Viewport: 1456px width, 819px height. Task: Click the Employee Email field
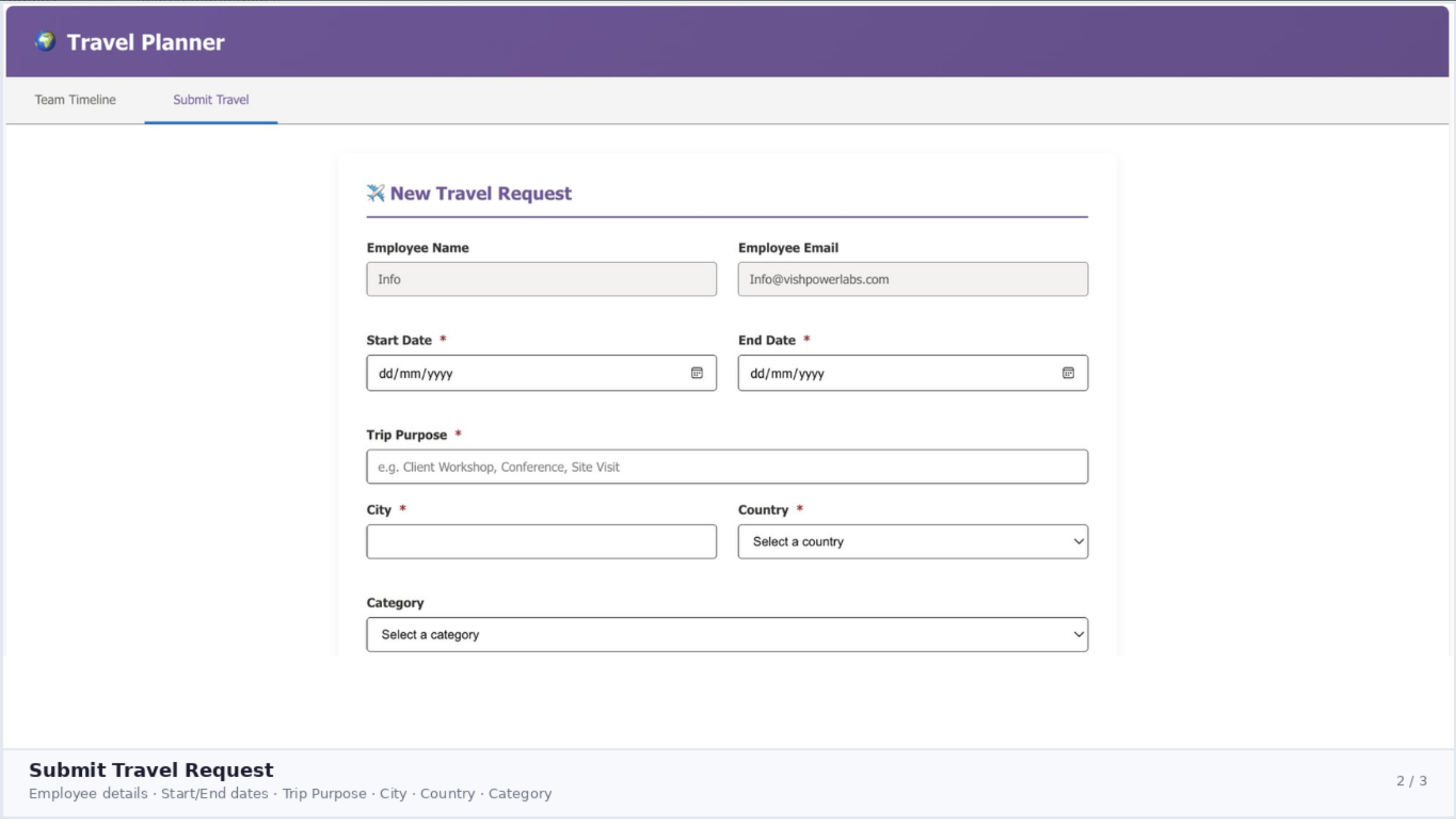pos(912,279)
